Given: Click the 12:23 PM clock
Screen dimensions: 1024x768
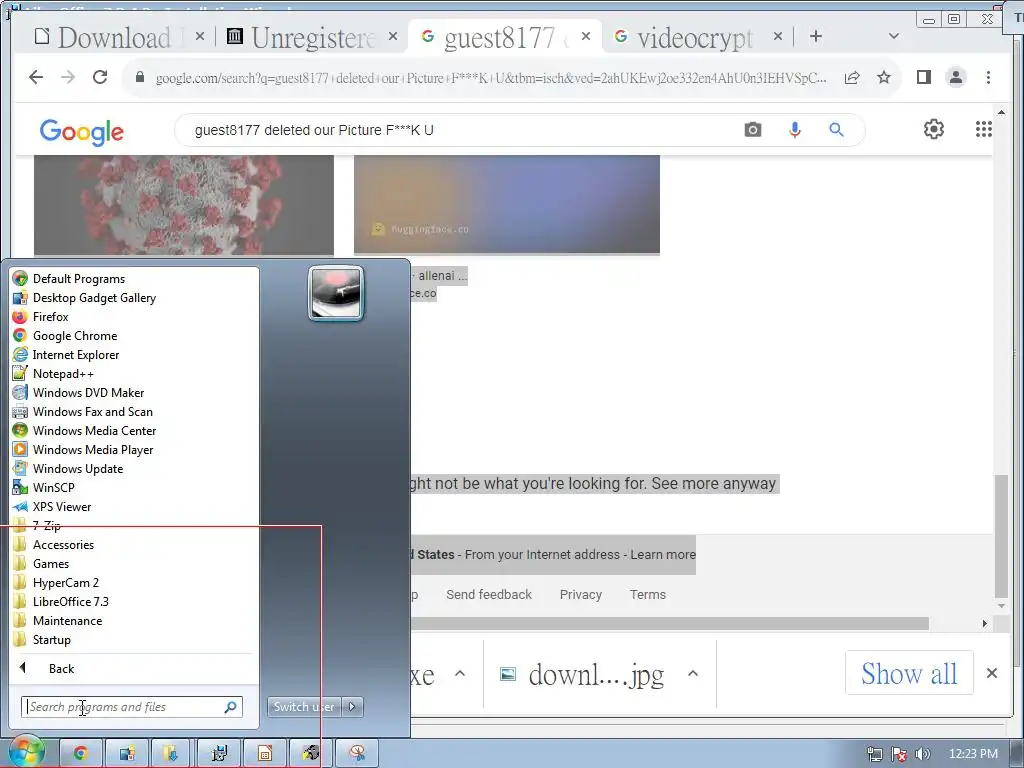Looking at the screenshot, I should pos(973,754).
